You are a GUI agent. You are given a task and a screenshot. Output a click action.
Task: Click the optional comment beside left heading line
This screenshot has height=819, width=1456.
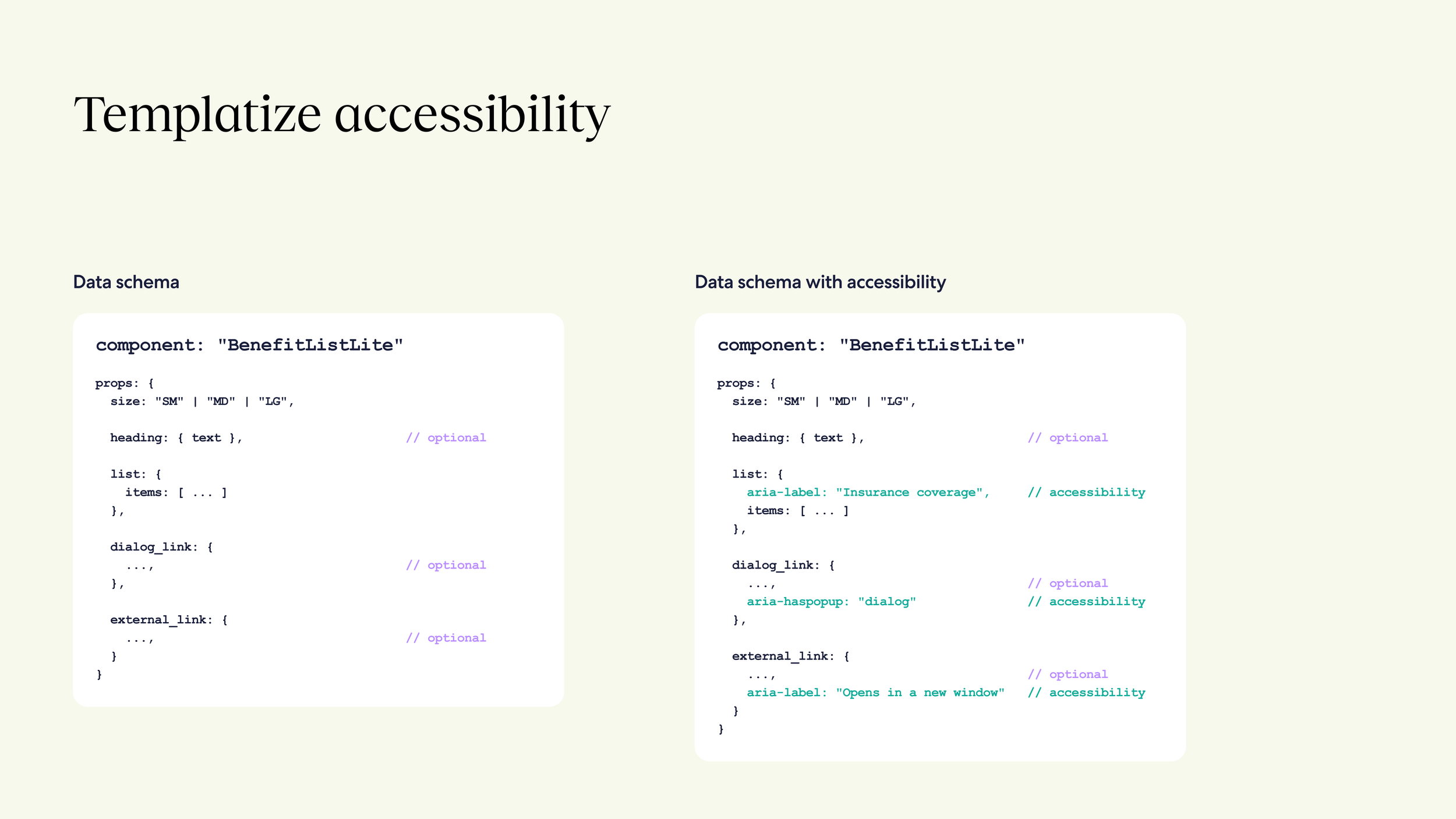pos(446,437)
